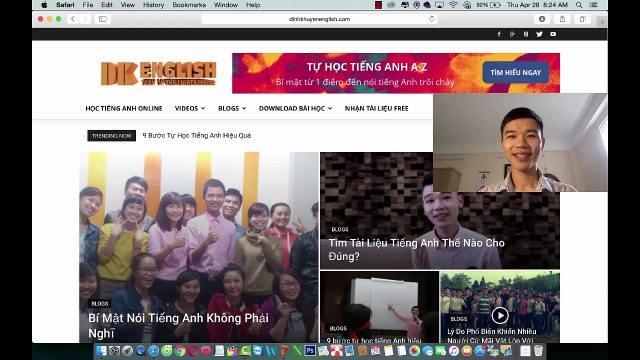Open the View menu

click(128, 5)
